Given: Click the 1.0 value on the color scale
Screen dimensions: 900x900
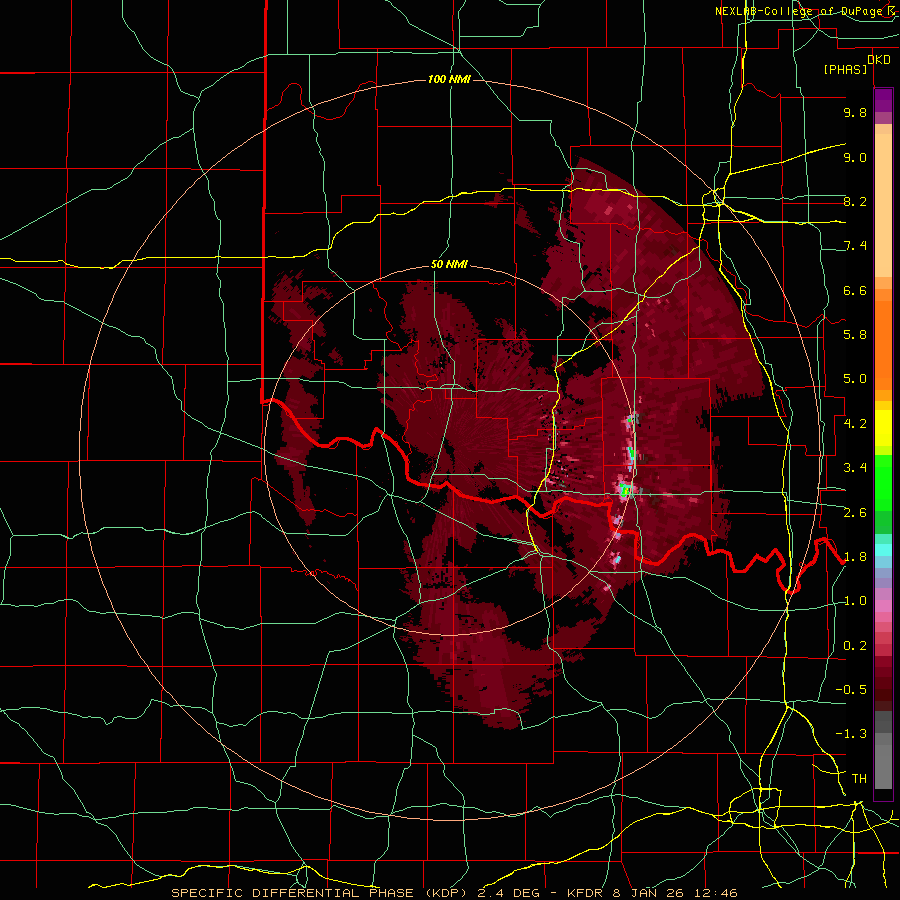Looking at the screenshot, I should tap(855, 602).
